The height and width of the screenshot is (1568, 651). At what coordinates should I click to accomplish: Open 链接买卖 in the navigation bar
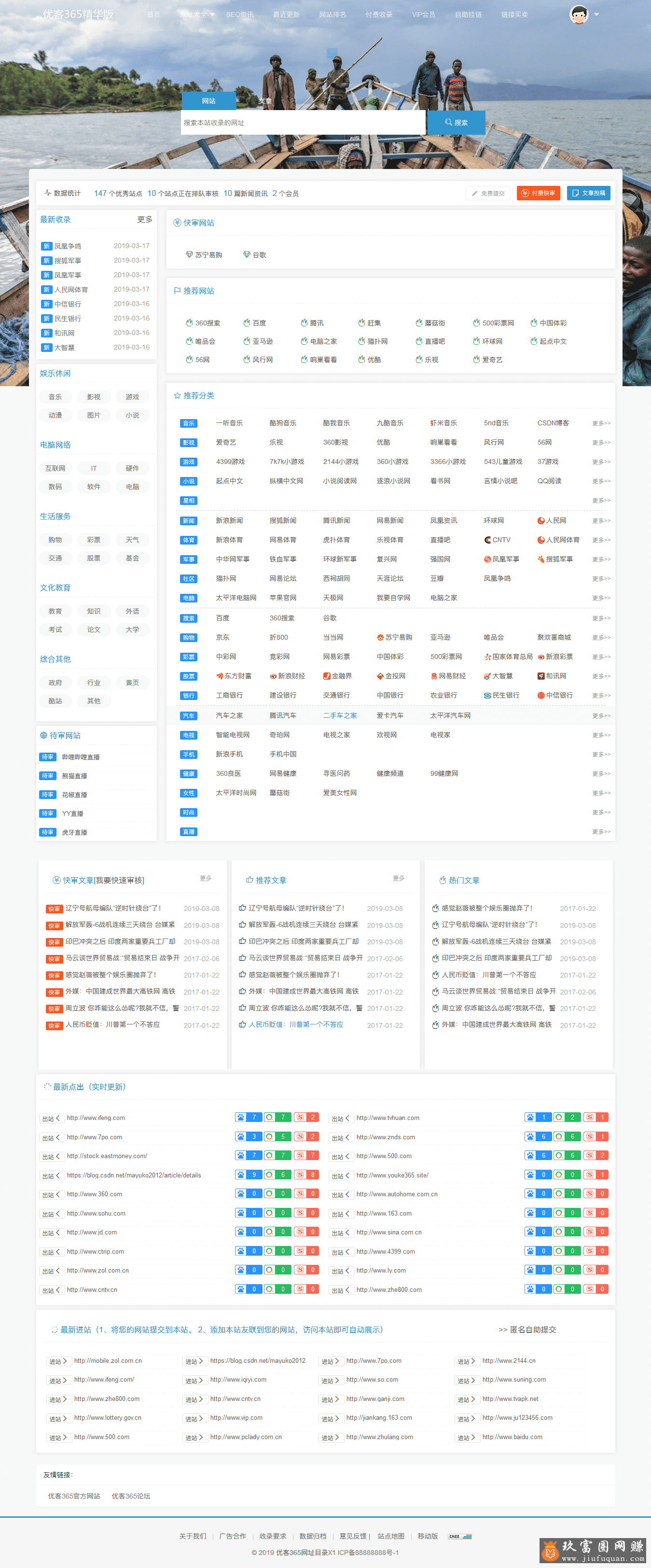click(514, 14)
